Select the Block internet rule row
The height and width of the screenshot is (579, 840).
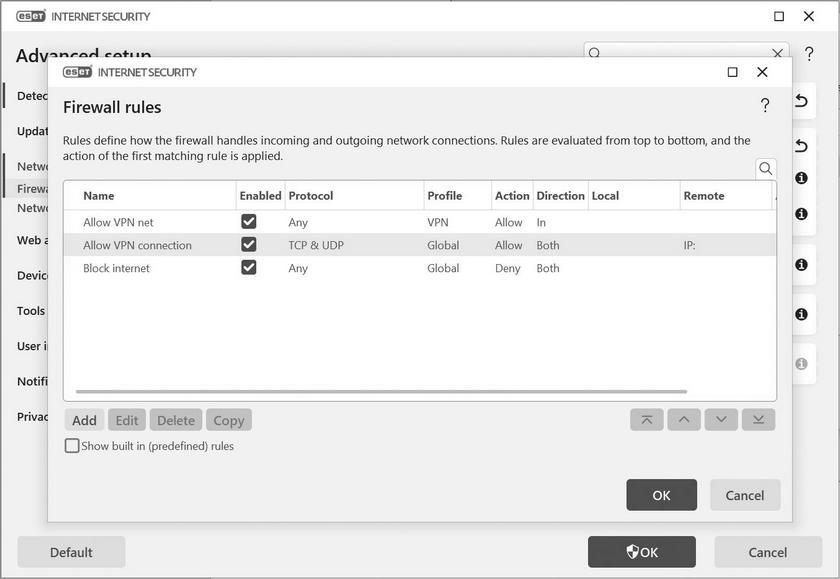click(117, 268)
